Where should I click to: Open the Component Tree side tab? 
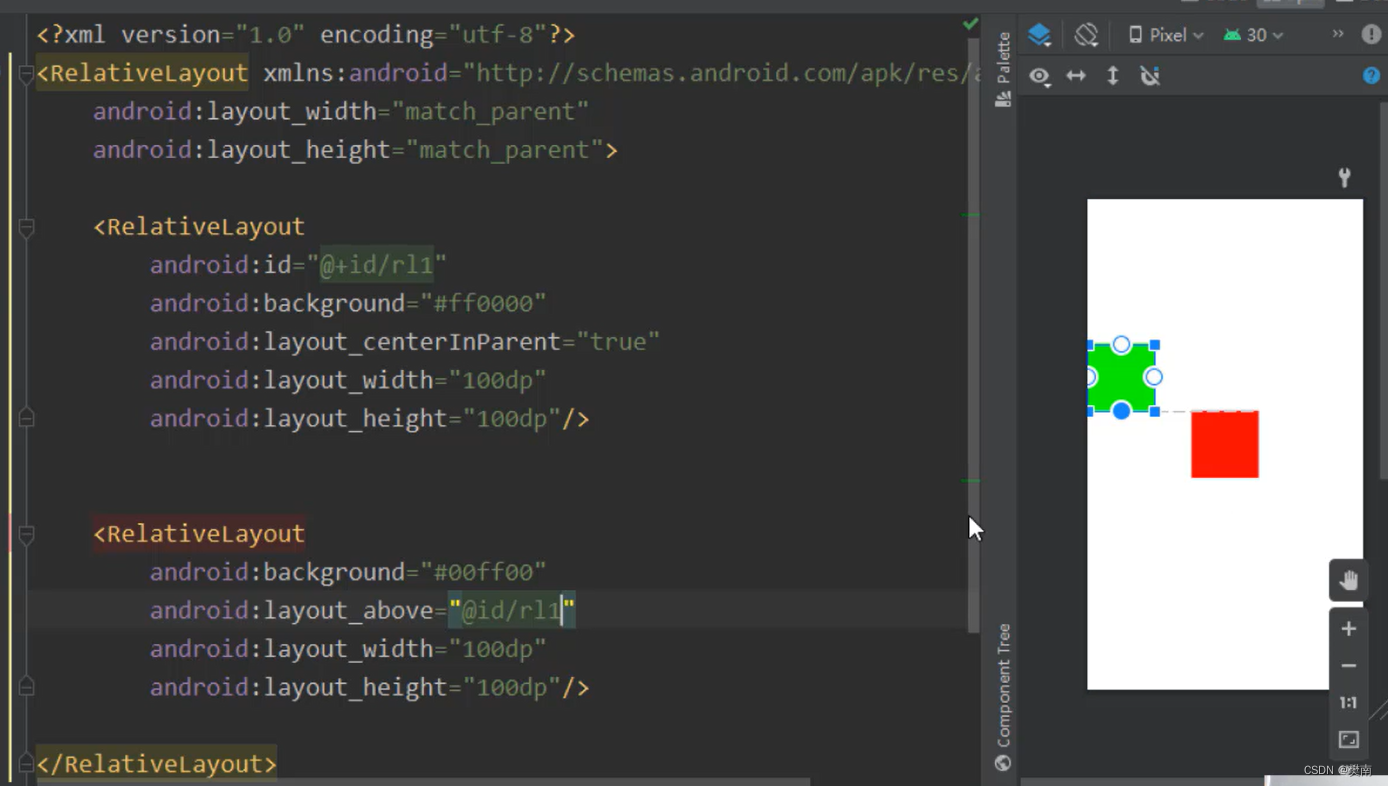point(1003,697)
